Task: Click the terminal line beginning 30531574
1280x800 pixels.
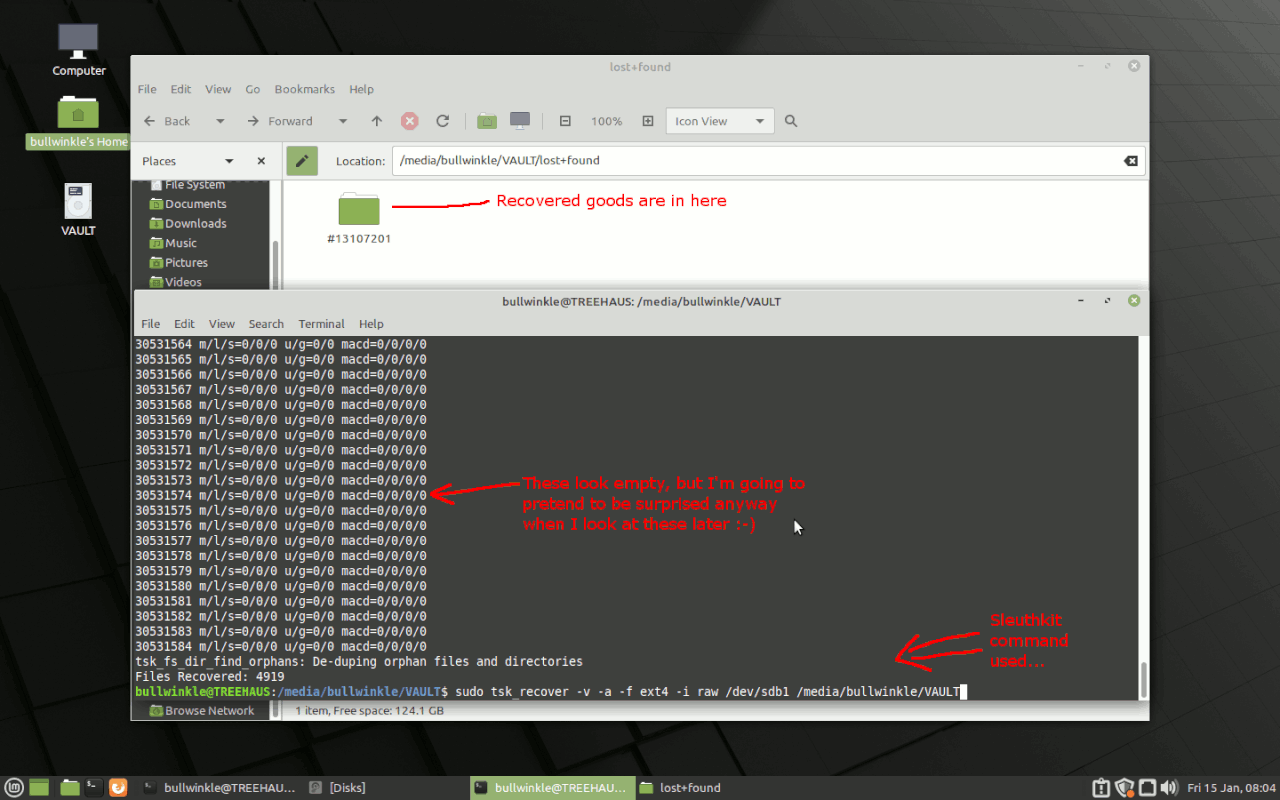Action: (x=281, y=495)
